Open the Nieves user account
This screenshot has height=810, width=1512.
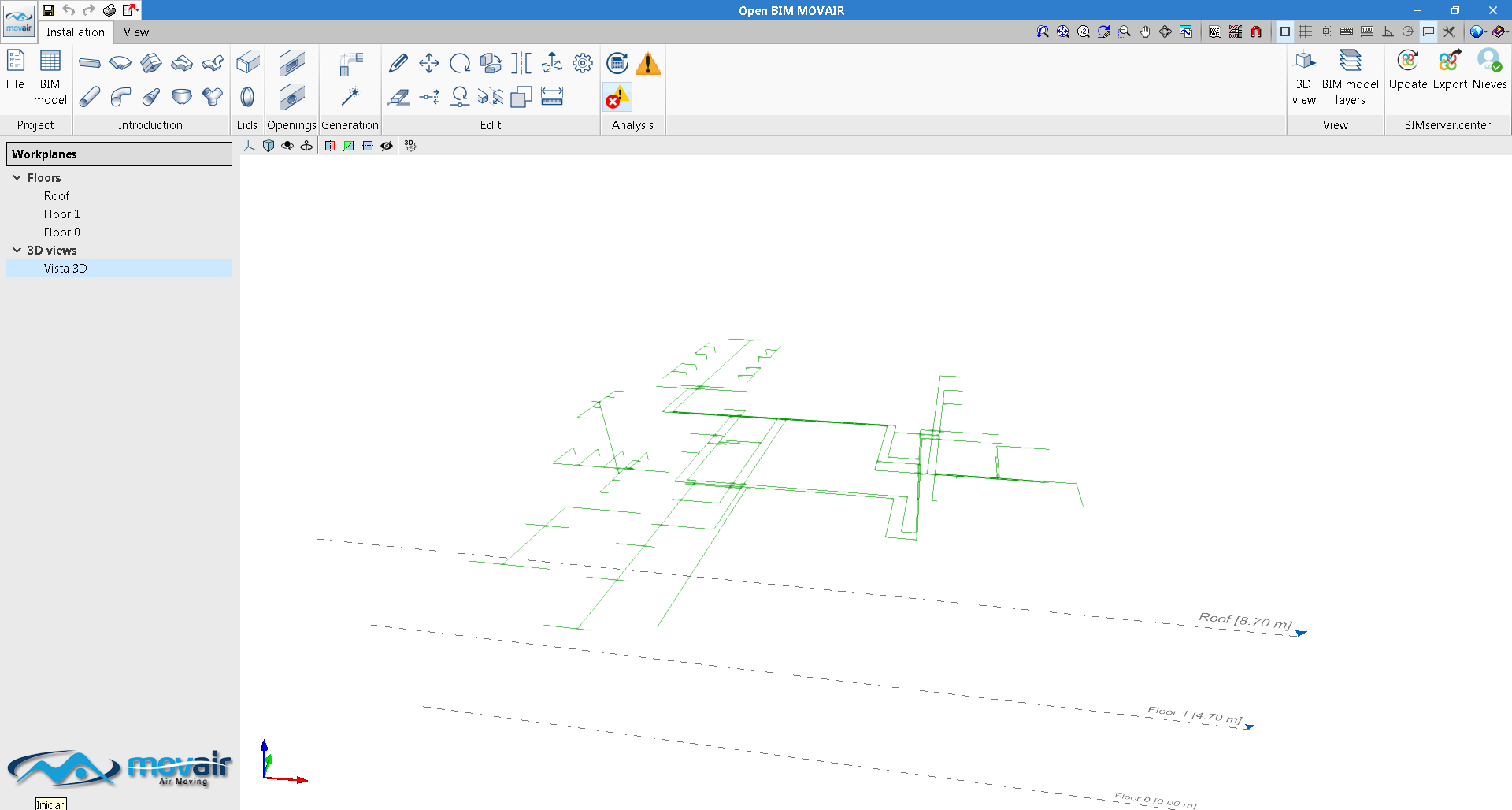1490,71
